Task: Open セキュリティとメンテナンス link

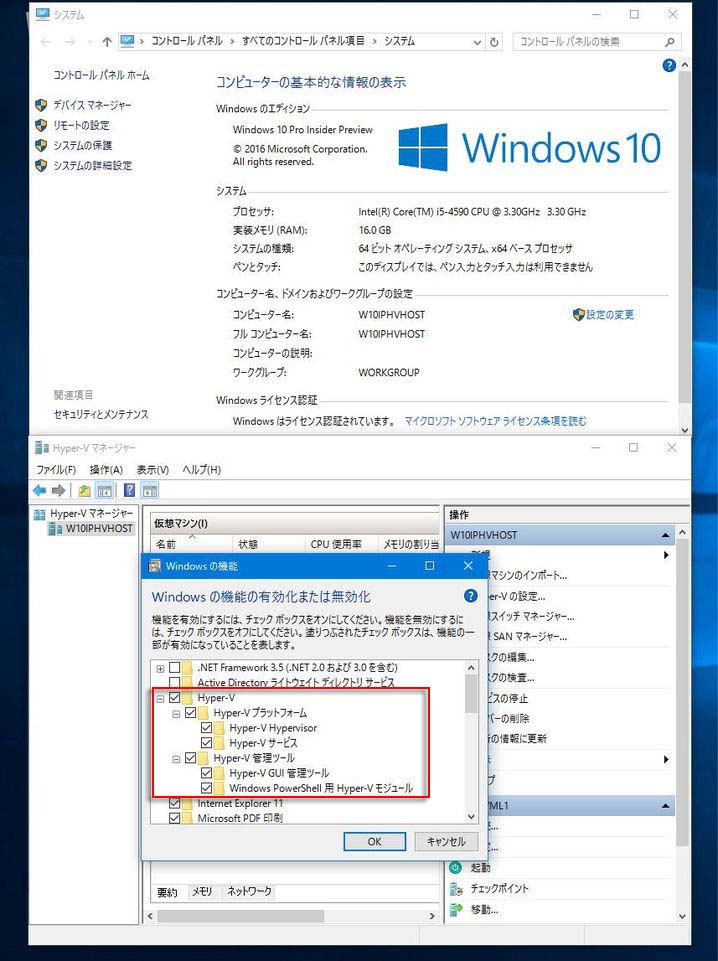Action: (x=101, y=414)
